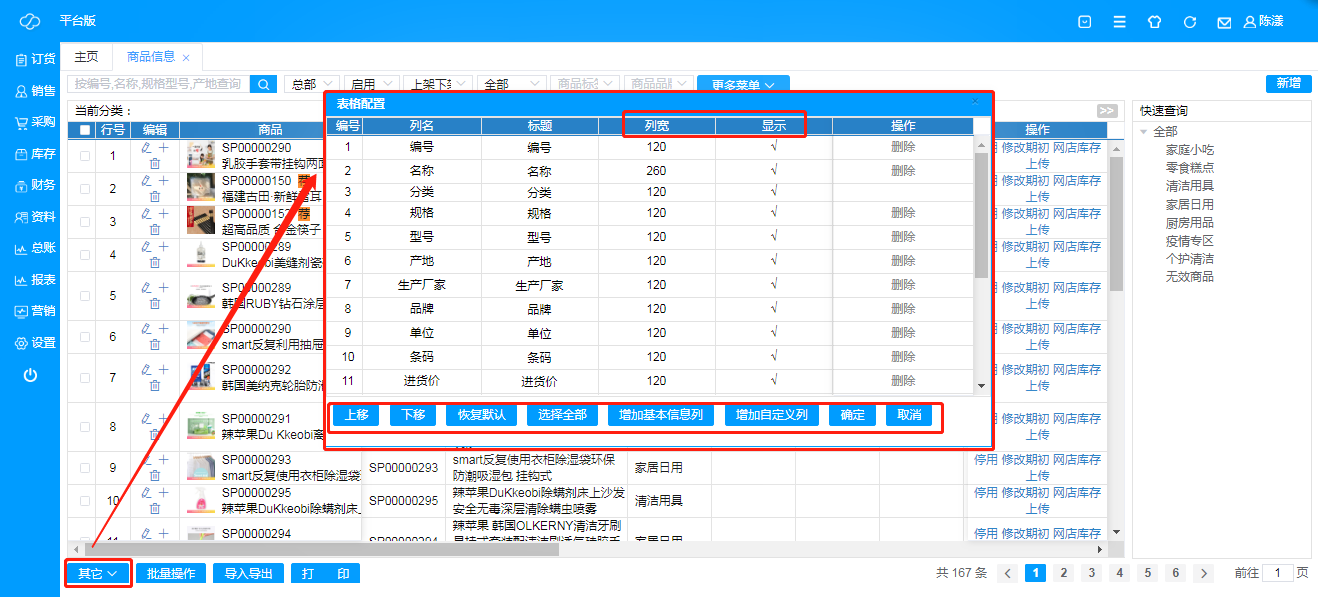Go to page 2 in pagination
This screenshot has height=597, width=1318.
(x=1064, y=573)
